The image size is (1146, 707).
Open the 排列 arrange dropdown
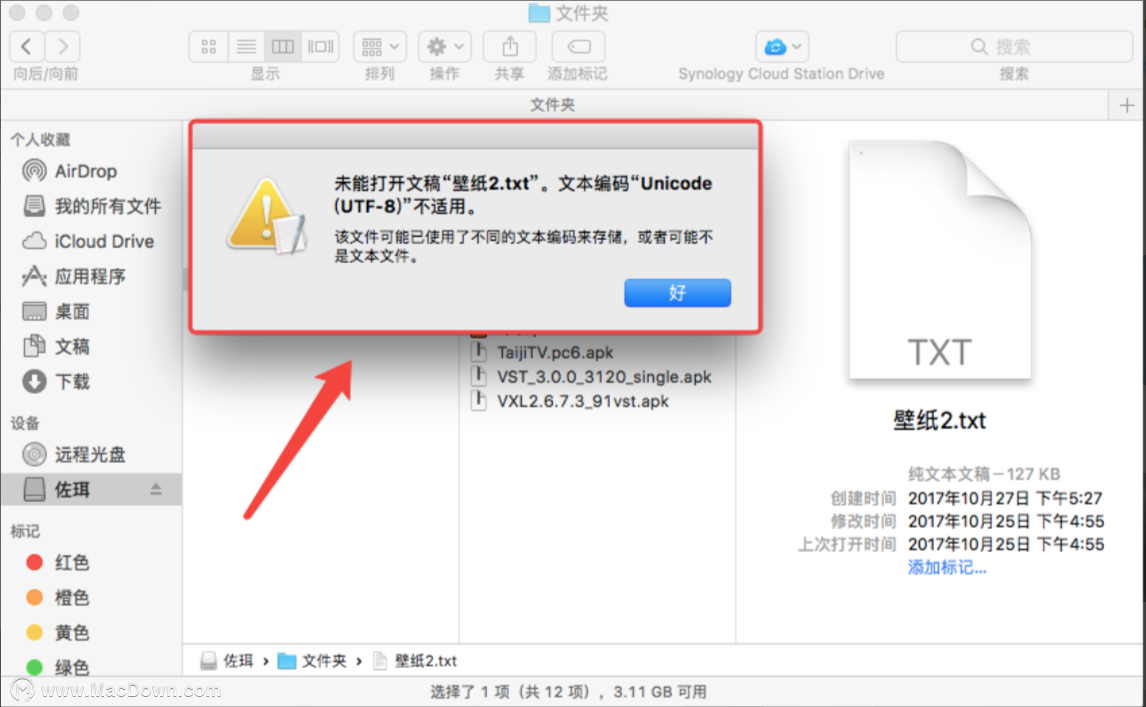click(380, 47)
